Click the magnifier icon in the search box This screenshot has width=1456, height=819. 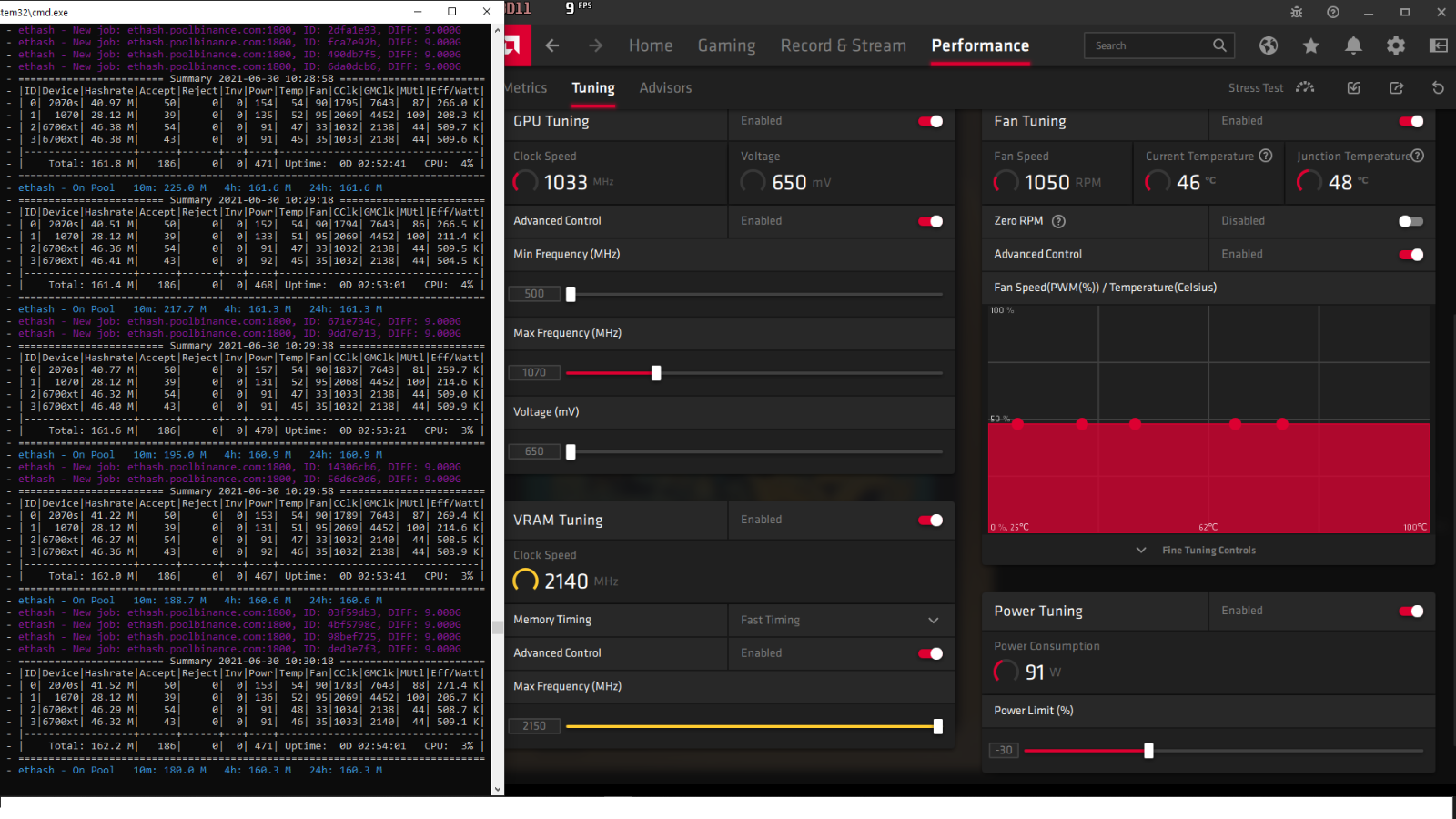click(x=1219, y=45)
